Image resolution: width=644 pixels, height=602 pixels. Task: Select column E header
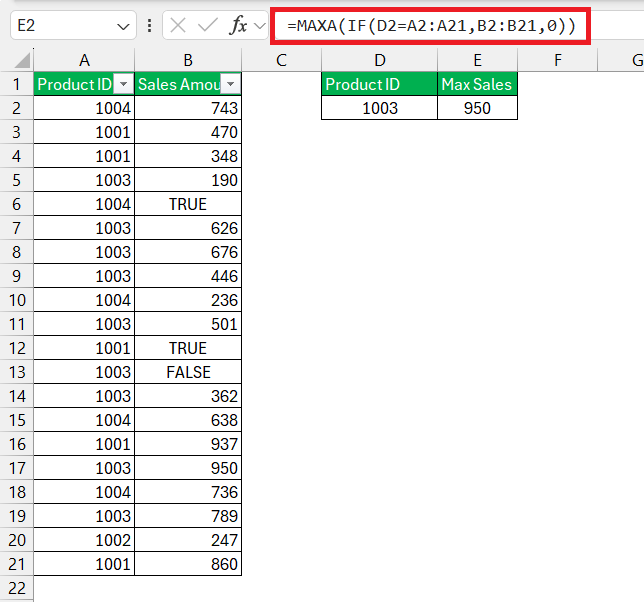477,60
